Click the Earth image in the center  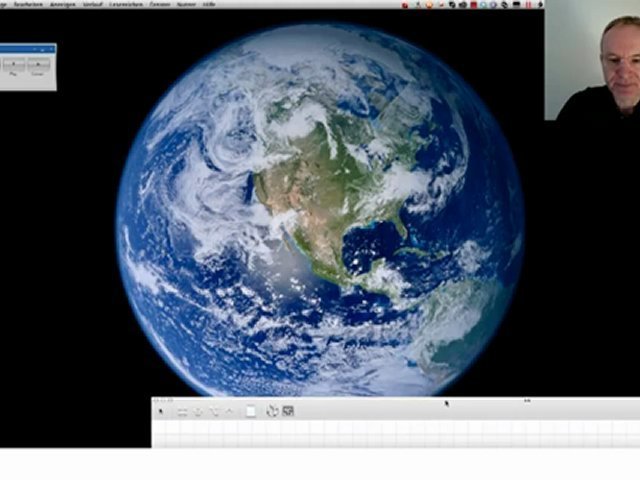coord(320,210)
